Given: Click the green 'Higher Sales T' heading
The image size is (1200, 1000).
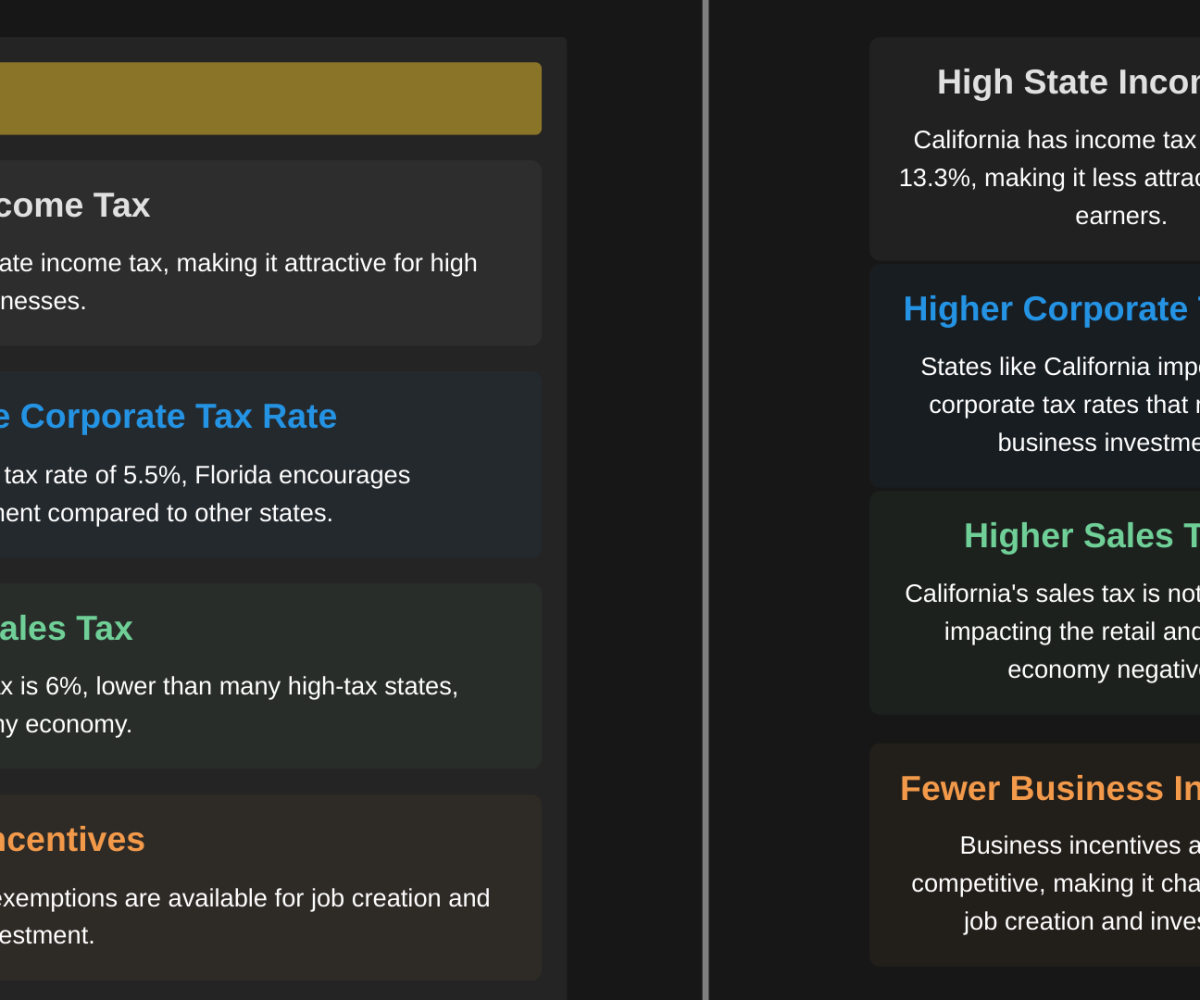Looking at the screenshot, I should [1081, 536].
